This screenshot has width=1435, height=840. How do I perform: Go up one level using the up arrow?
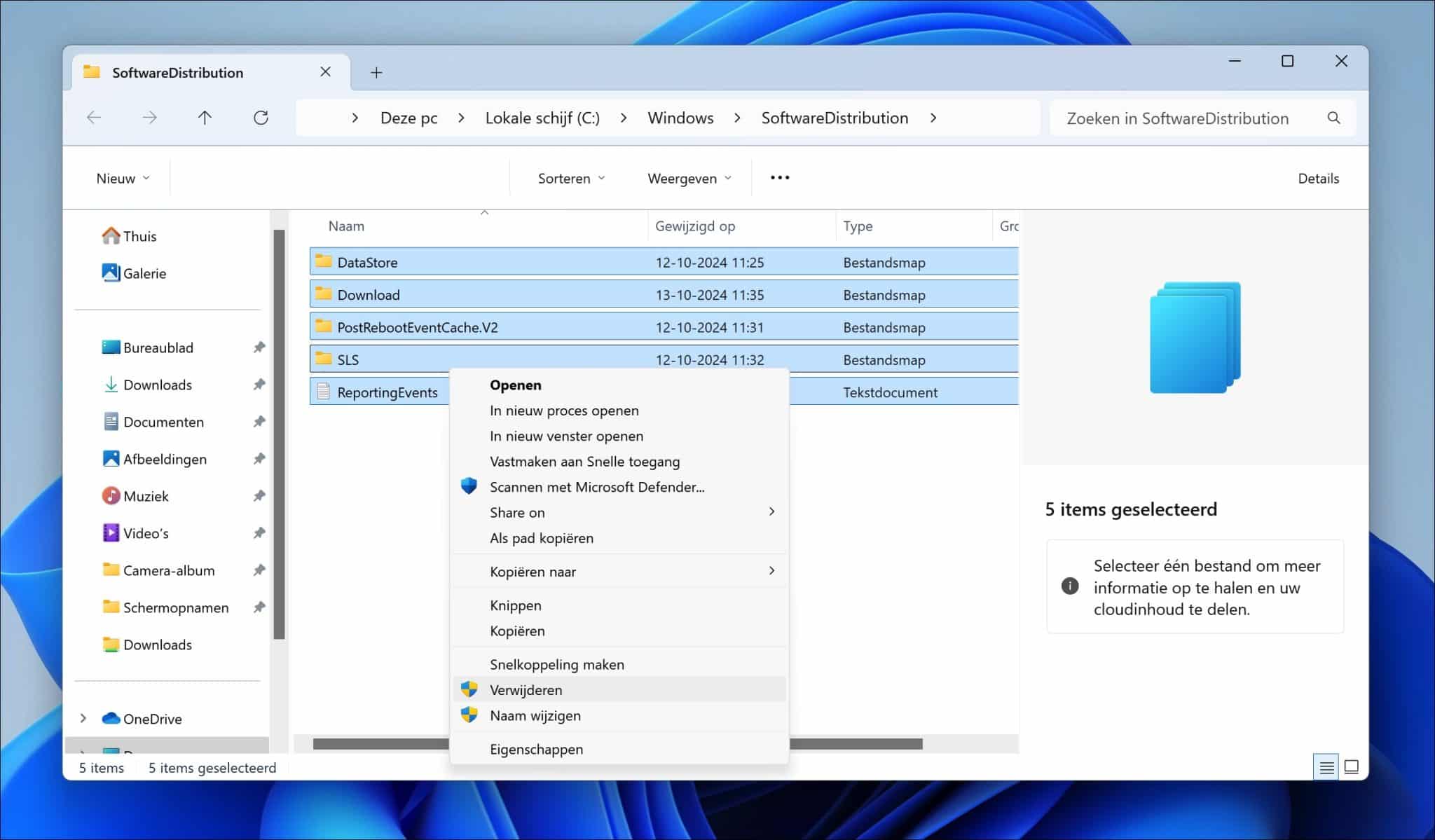[x=205, y=117]
